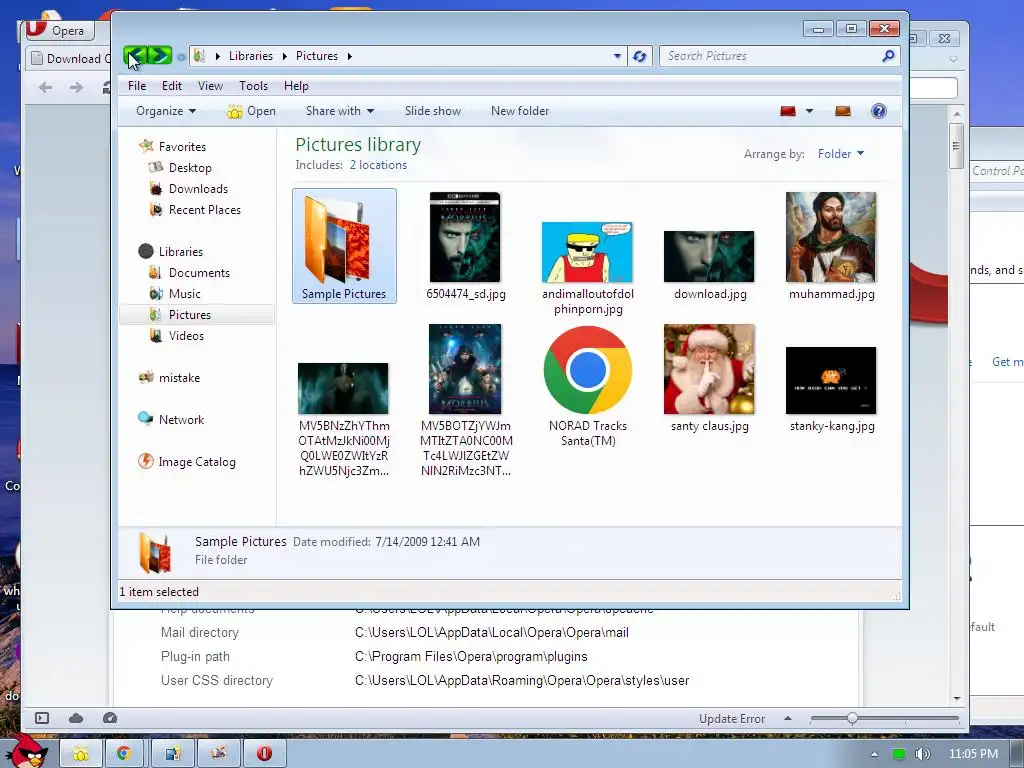This screenshot has width=1024, height=768.
Task: Select NORAD Tracks Santa Chrome shortcut
Action: click(588, 387)
